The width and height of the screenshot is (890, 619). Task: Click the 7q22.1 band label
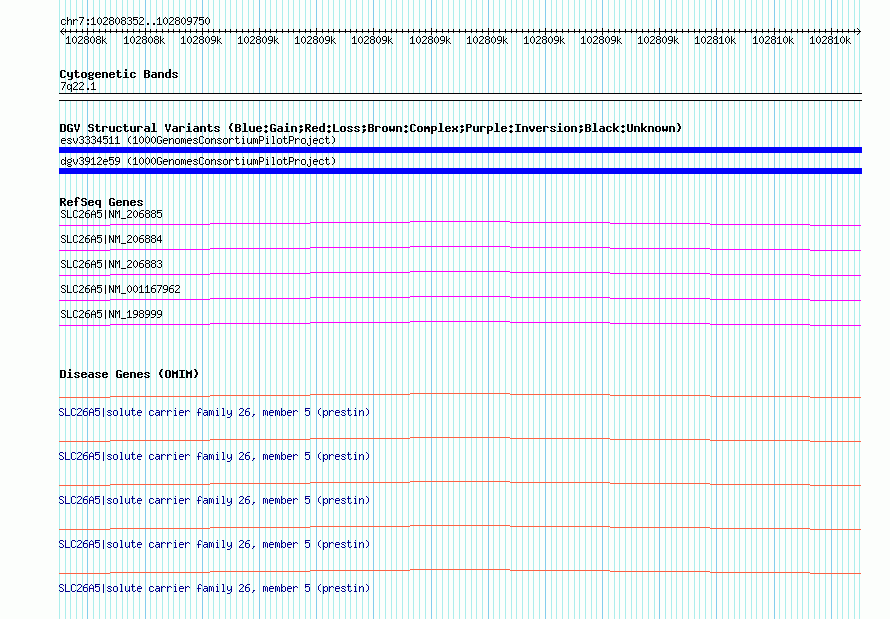(x=78, y=86)
